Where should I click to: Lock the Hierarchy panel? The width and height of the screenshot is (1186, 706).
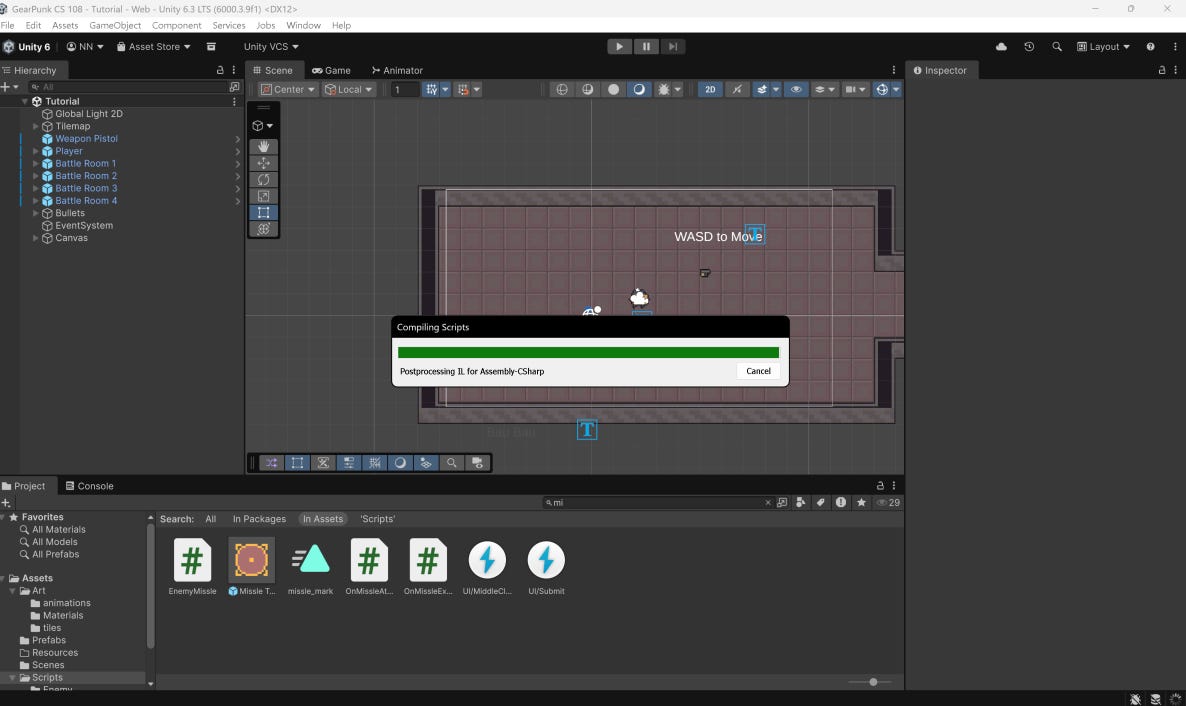[220, 70]
